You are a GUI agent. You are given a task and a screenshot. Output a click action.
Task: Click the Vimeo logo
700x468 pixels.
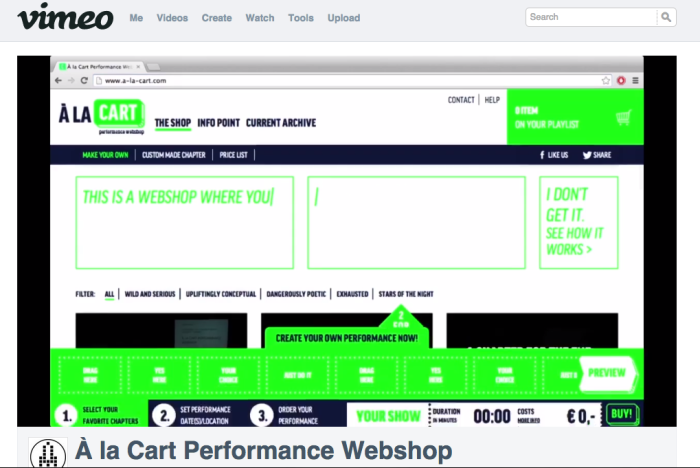coord(65,17)
